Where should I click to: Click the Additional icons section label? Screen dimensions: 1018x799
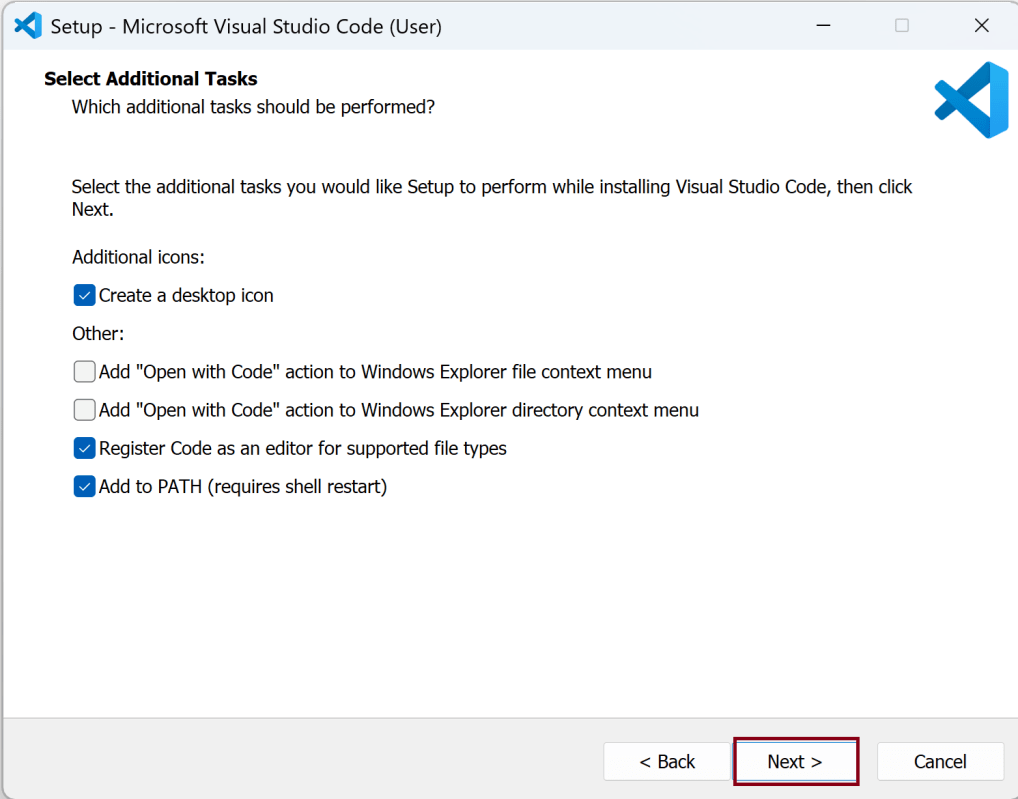coord(138,257)
